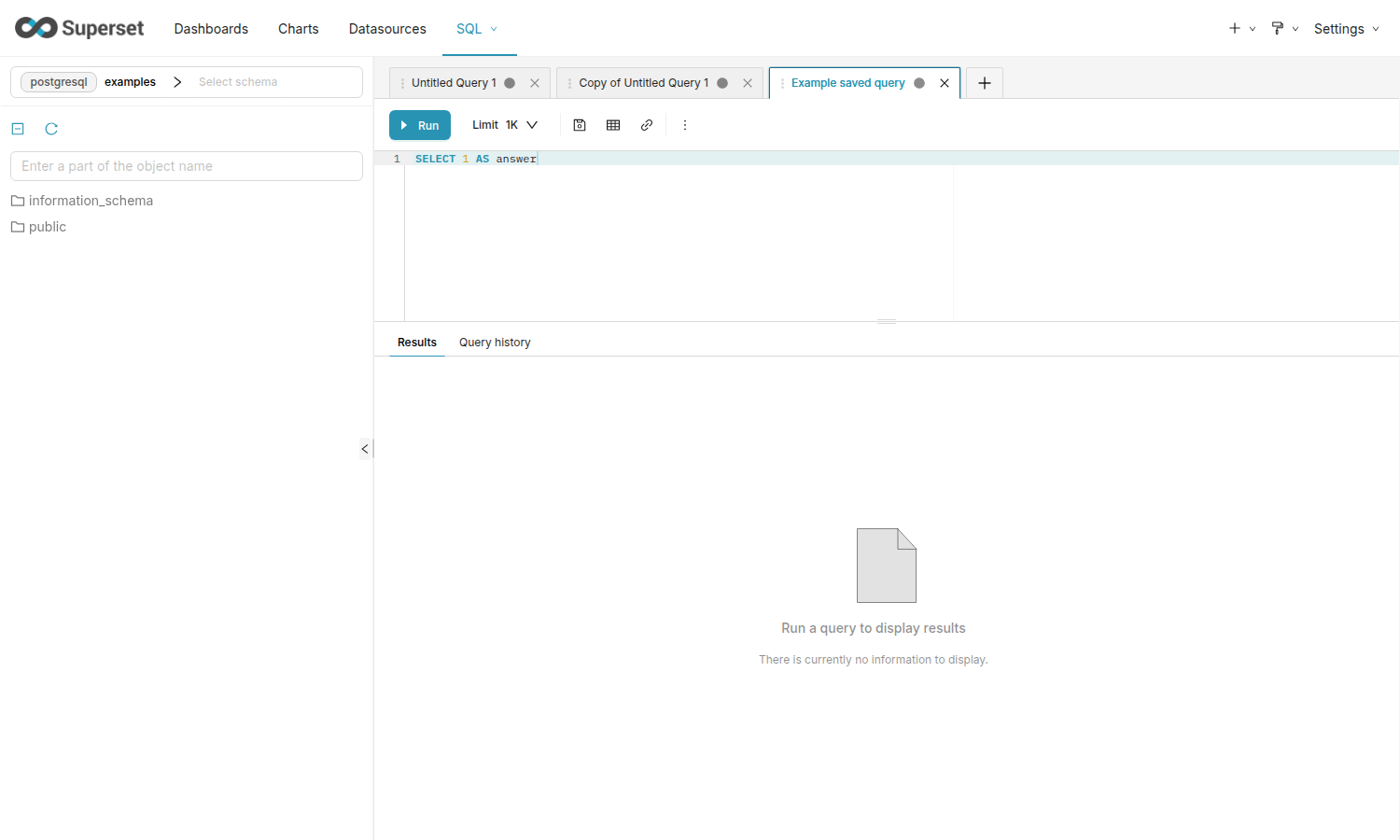Focus the object name search field
This screenshot has width=1400, height=840.
[187, 166]
